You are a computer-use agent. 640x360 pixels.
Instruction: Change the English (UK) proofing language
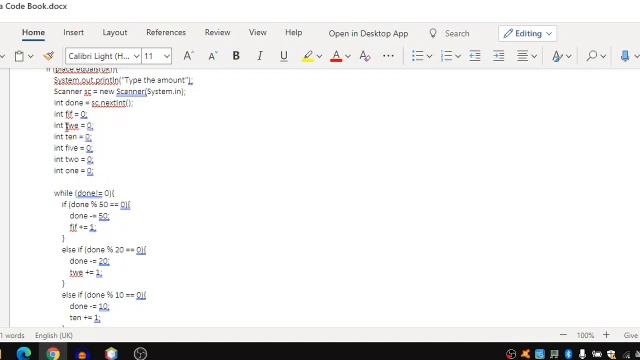tap(54, 336)
